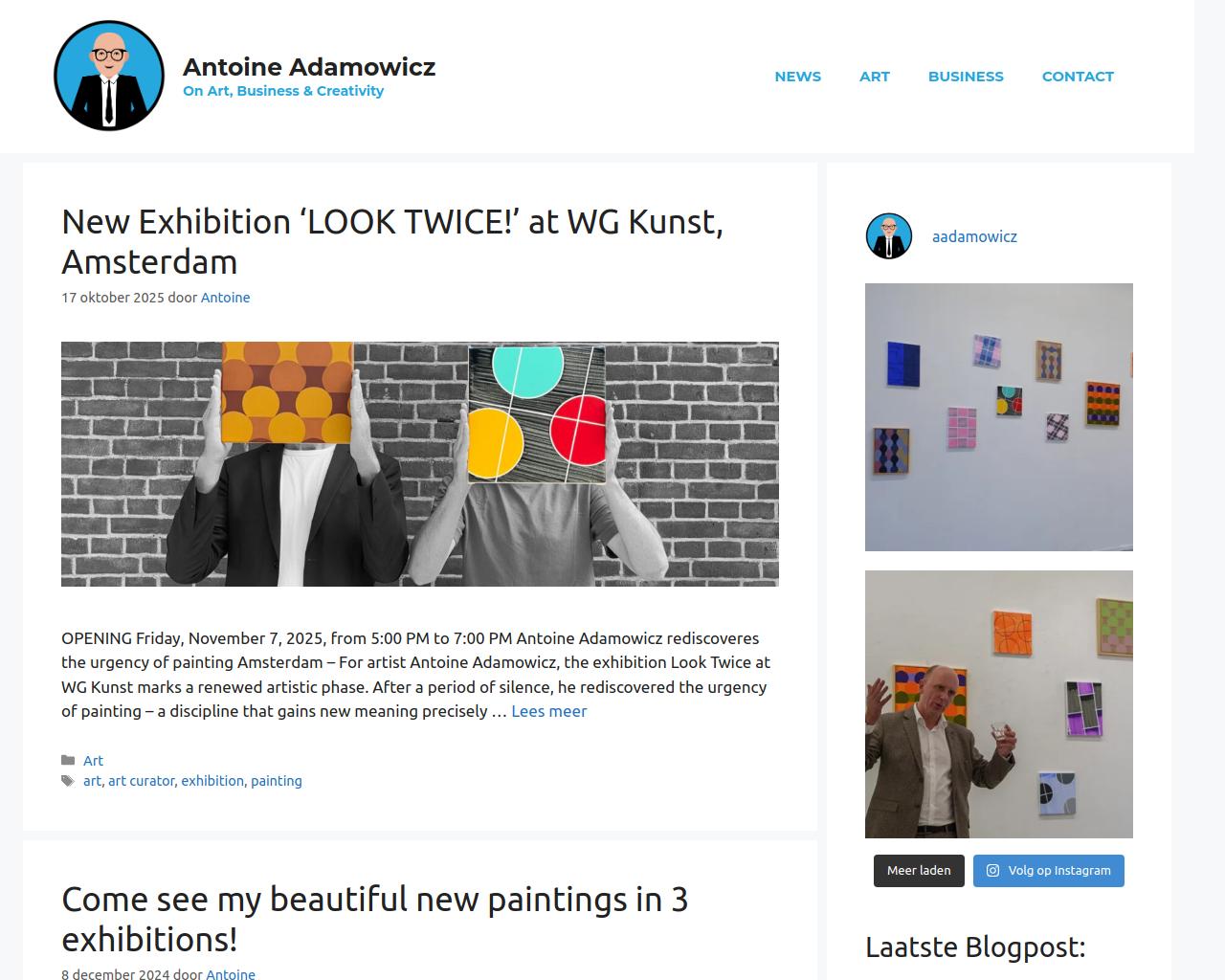
Task: Click the Instagram icon in follow button
Action: [992, 871]
